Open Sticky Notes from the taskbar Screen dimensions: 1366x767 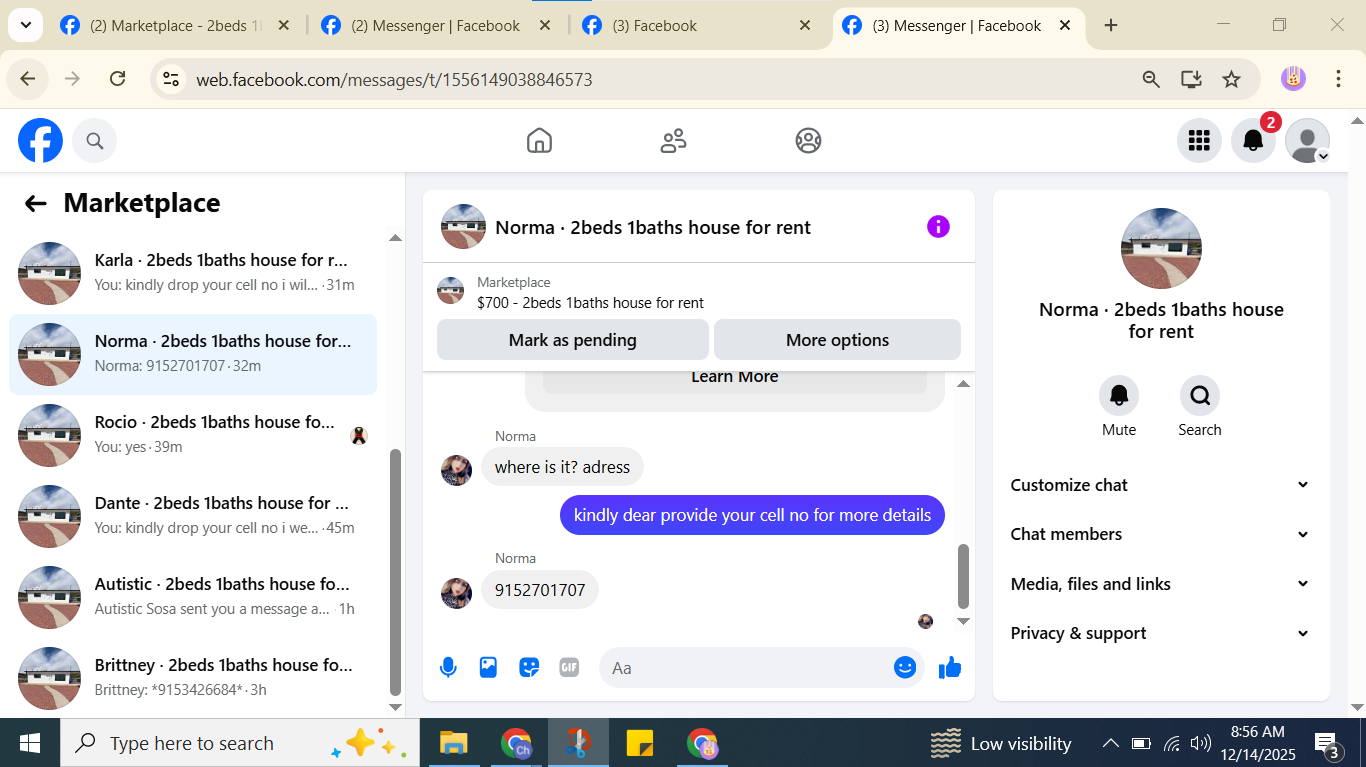(640, 743)
